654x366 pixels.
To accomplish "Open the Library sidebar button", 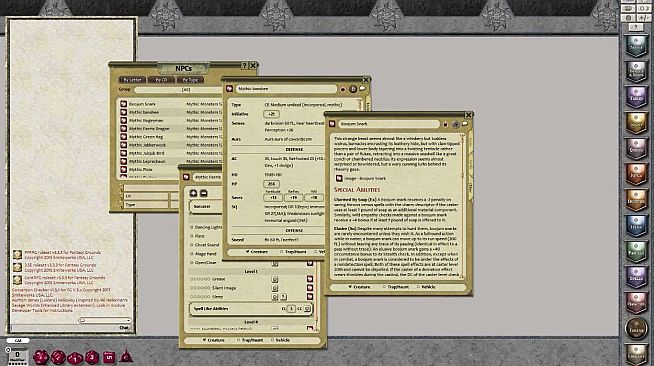I will coord(636,354).
